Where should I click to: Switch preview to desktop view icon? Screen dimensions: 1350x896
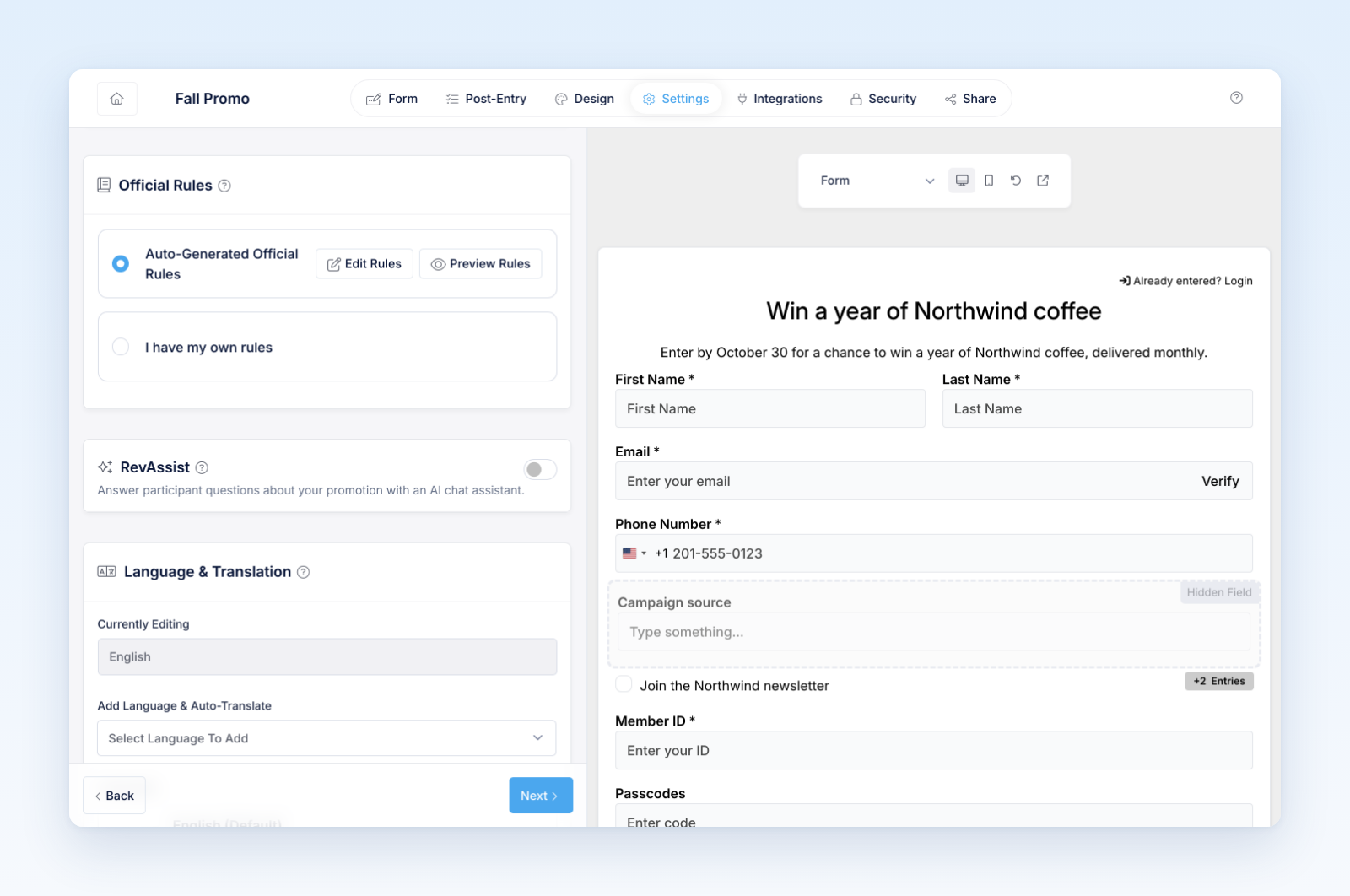[x=962, y=181]
